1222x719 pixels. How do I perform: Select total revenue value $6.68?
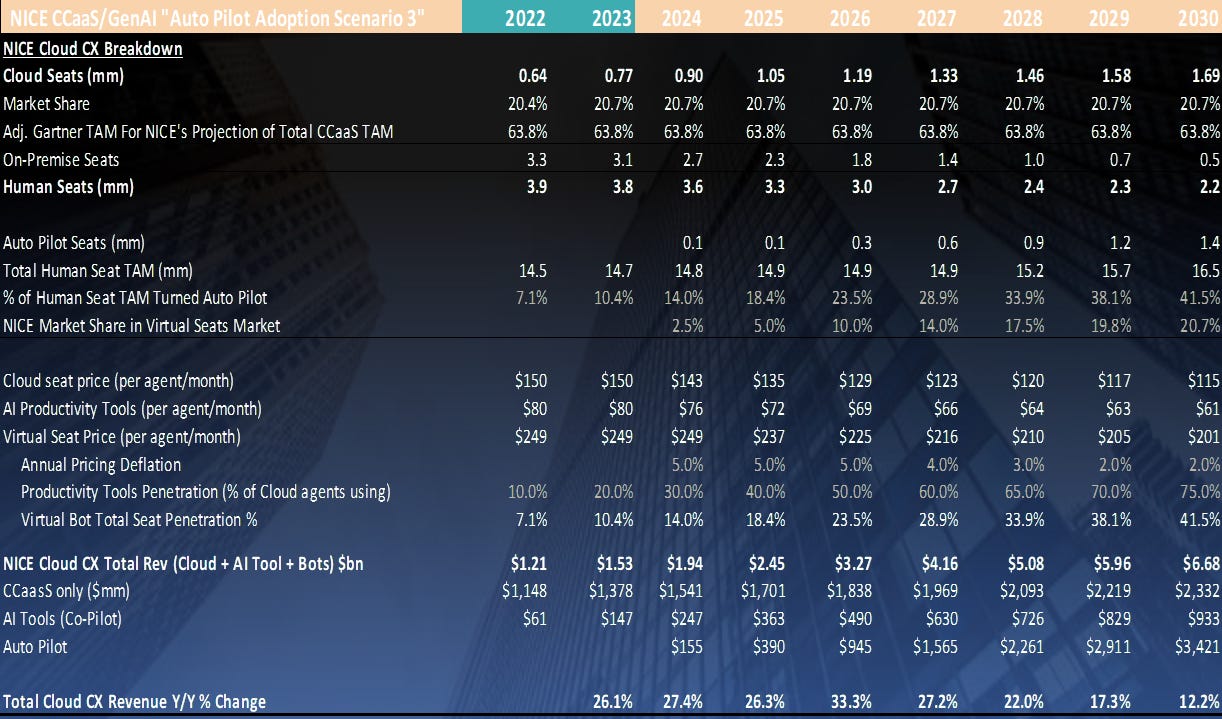coord(1199,564)
